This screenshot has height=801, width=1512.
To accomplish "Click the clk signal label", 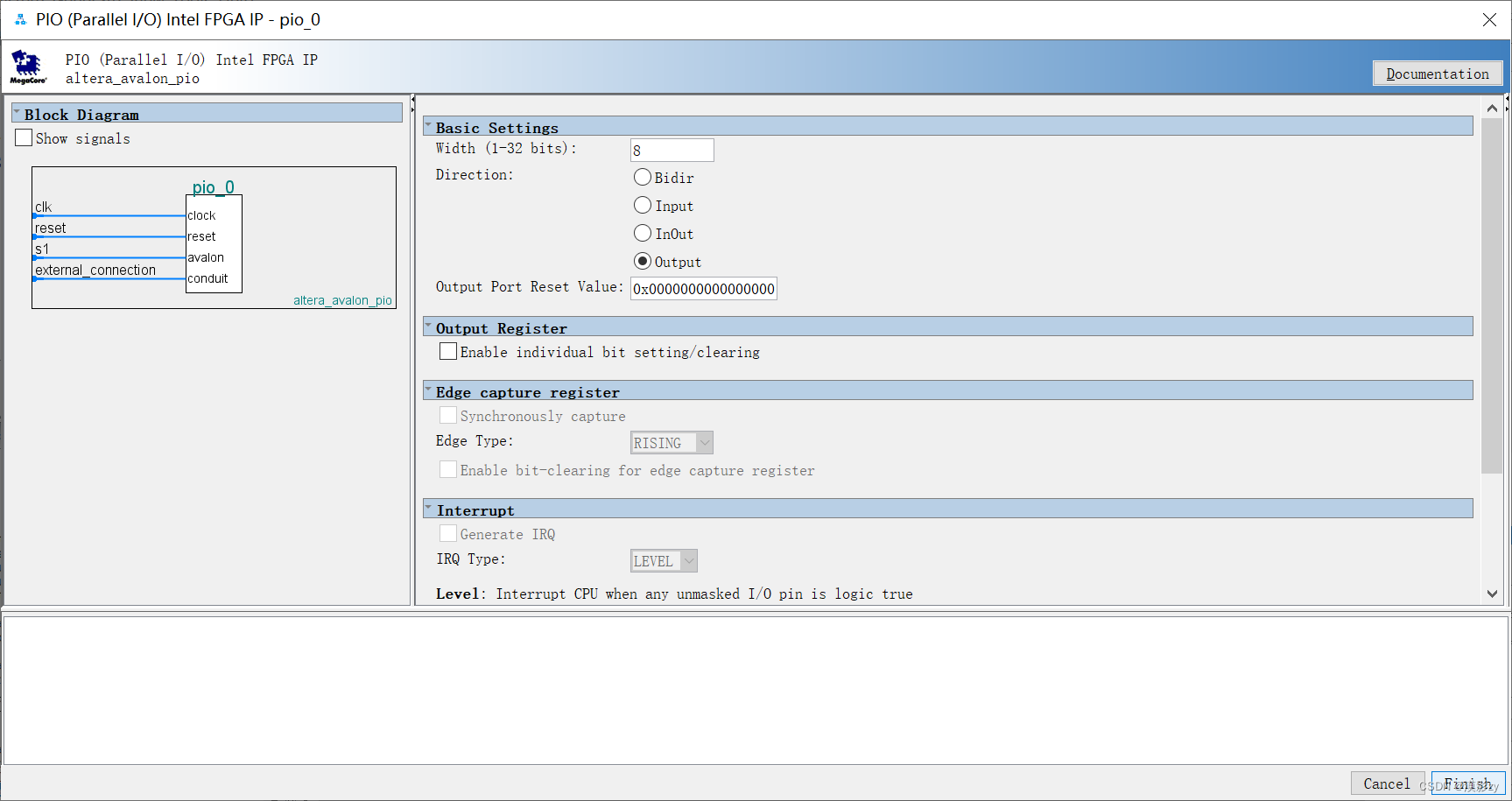I will (x=44, y=207).
